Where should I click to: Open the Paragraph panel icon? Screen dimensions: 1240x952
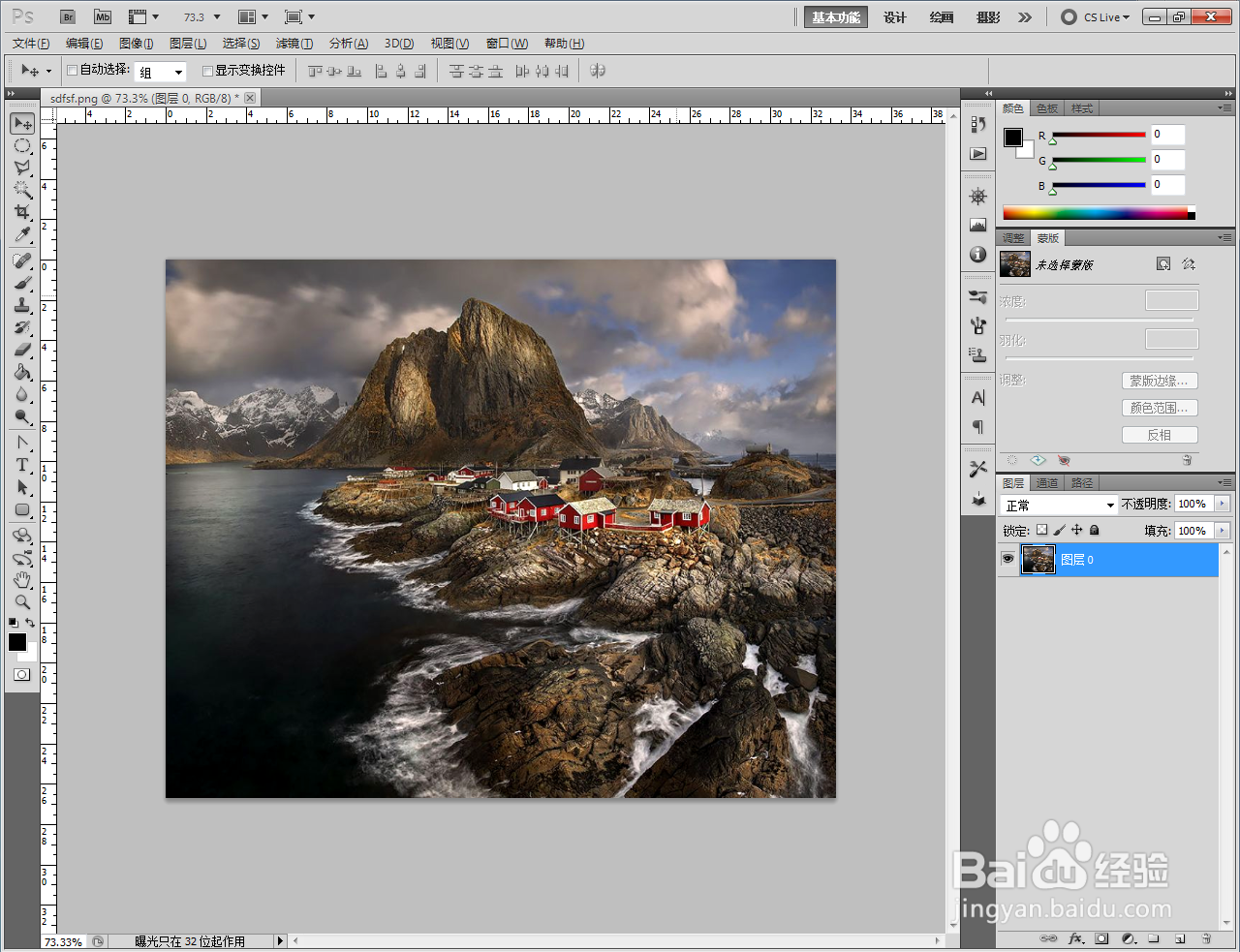[x=978, y=426]
